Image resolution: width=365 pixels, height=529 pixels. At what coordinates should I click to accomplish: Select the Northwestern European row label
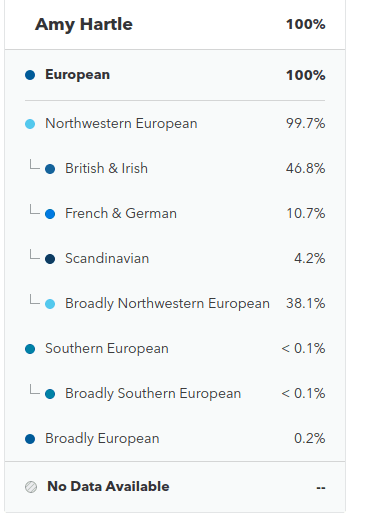[x=121, y=123]
